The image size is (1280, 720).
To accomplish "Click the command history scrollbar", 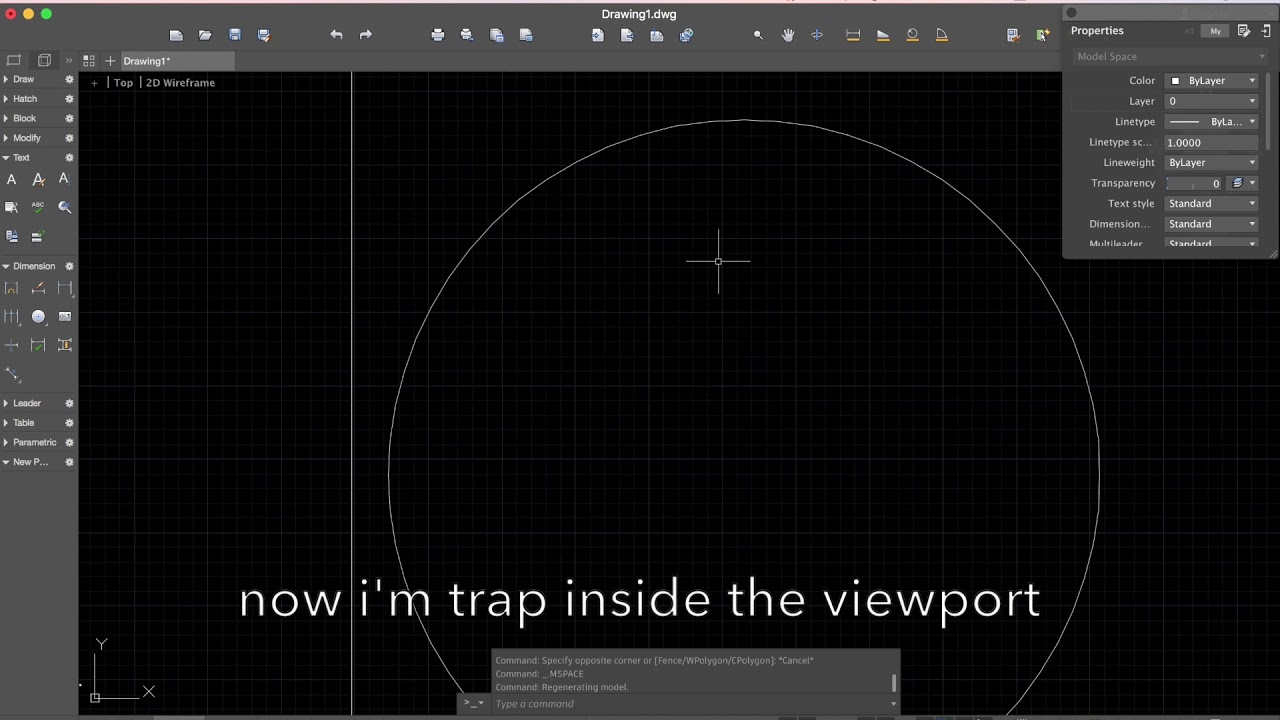I will (x=894, y=682).
